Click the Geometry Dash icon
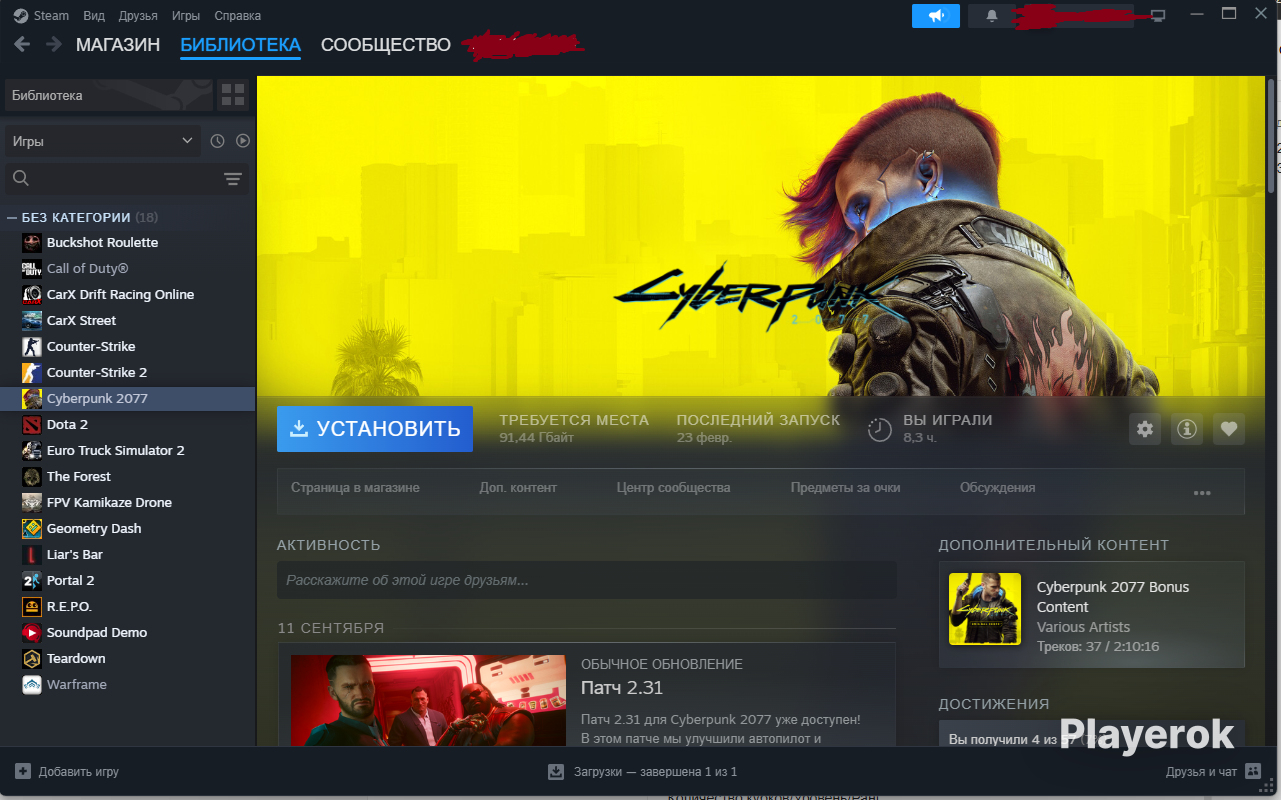This screenshot has height=800, width=1281. [31, 529]
